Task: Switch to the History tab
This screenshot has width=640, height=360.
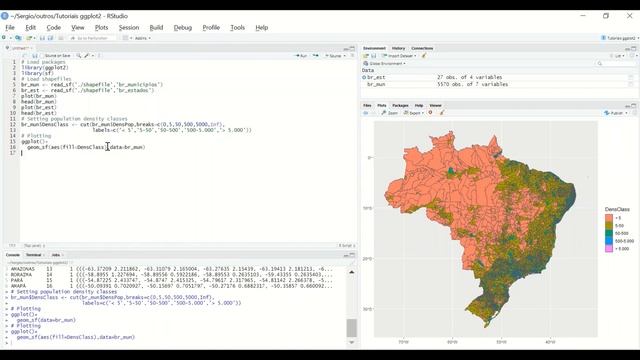Action: pos(398,48)
